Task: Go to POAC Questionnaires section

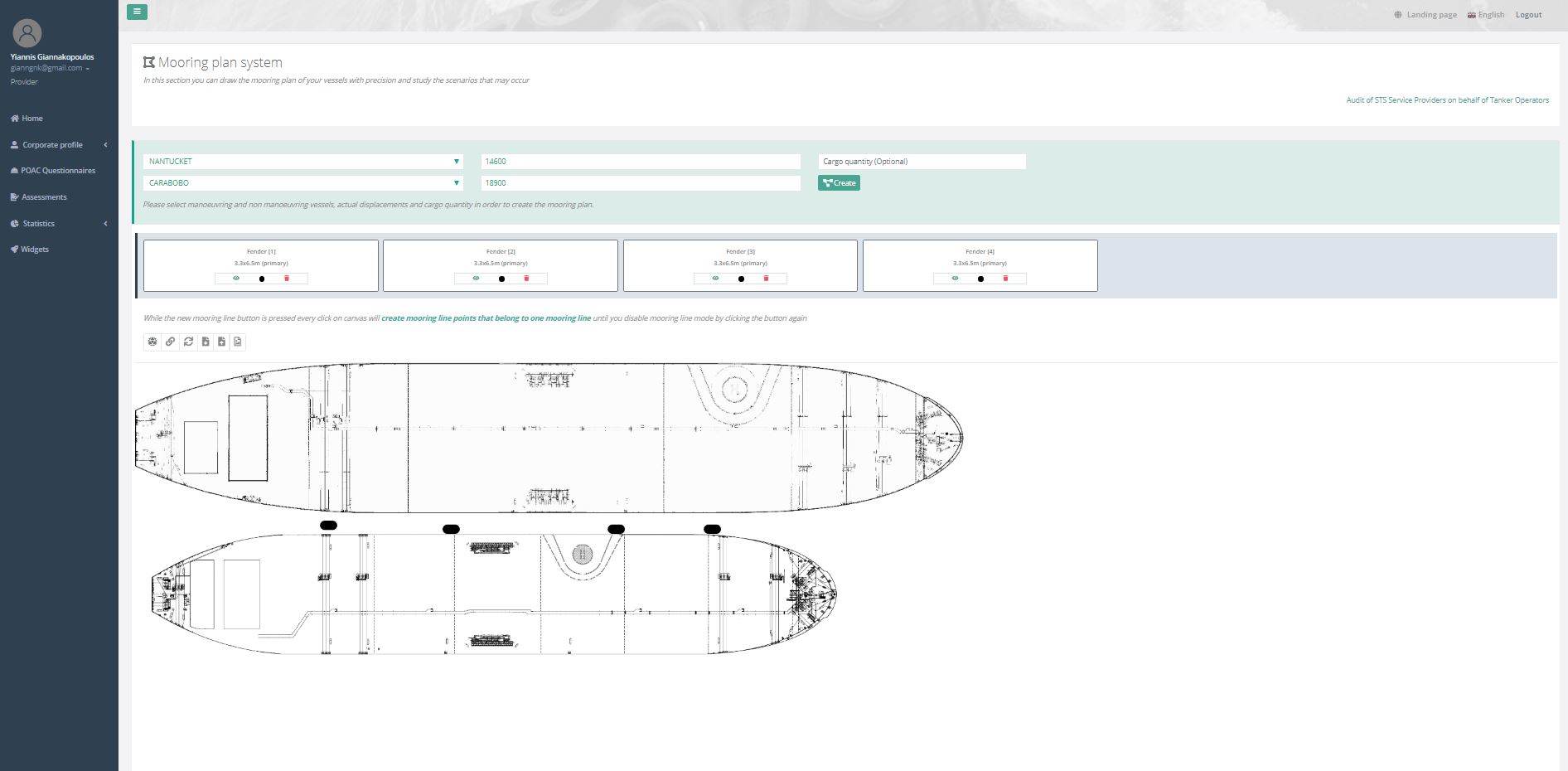Action: point(57,170)
